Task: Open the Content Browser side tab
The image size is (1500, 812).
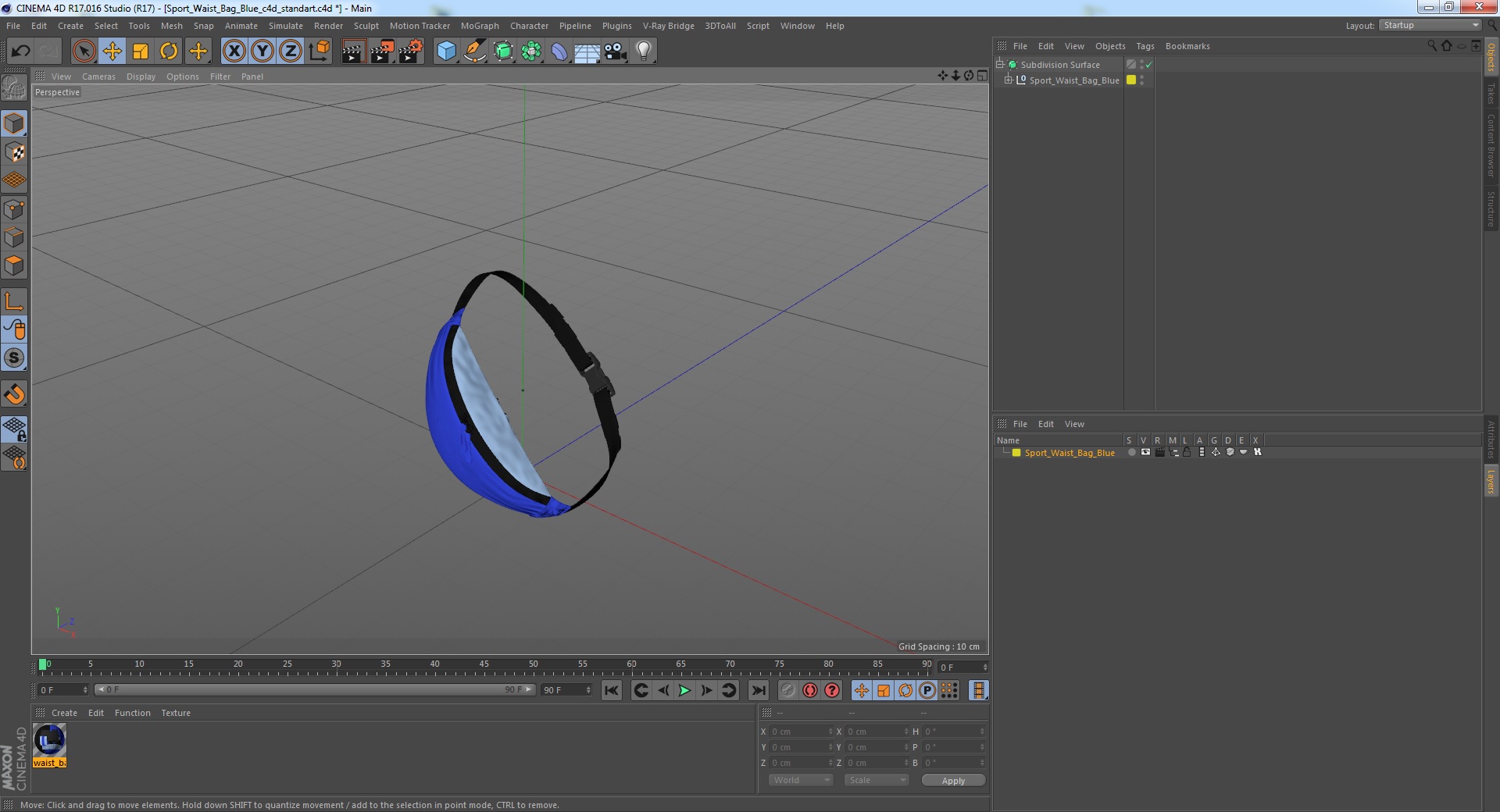Action: tap(1491, 145)
